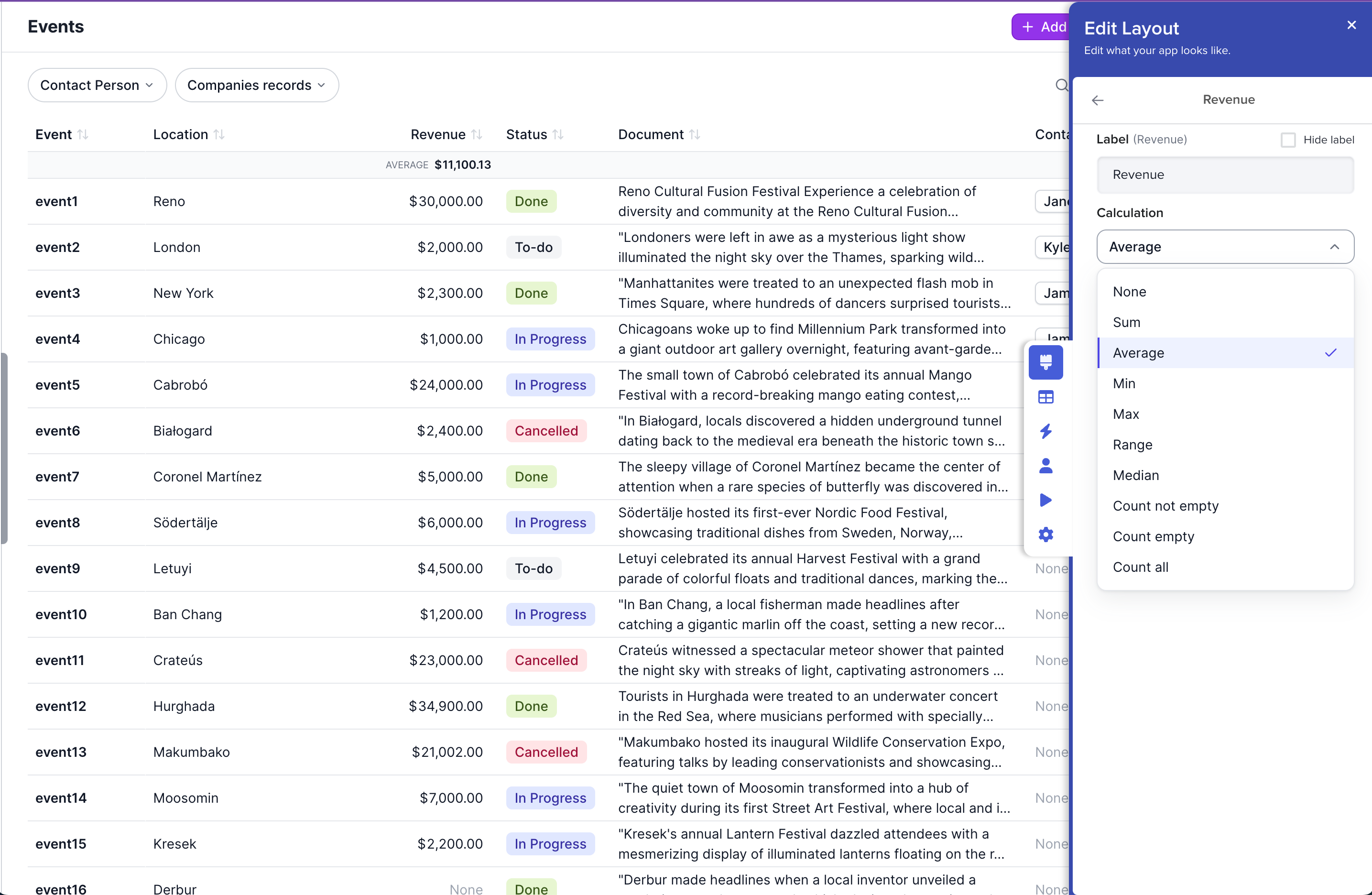This screenshot has width=1372, height=895.
Task: Expand the Contact Person filter dropdown
Action: 97,86
